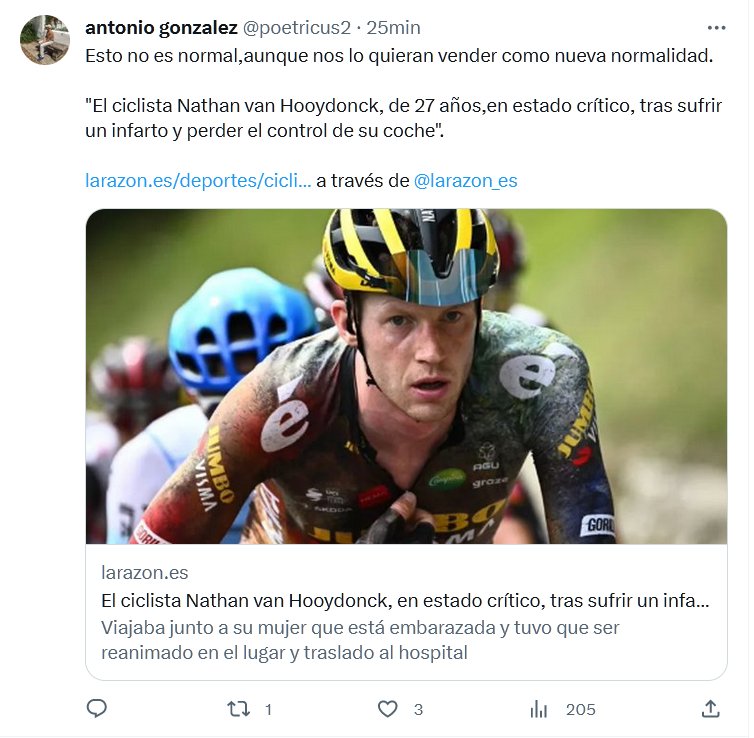Click the tweet text starting 'Esto no es normal'
The width and height of the screenshot is (754, 738).
click(x=399, y=55)
